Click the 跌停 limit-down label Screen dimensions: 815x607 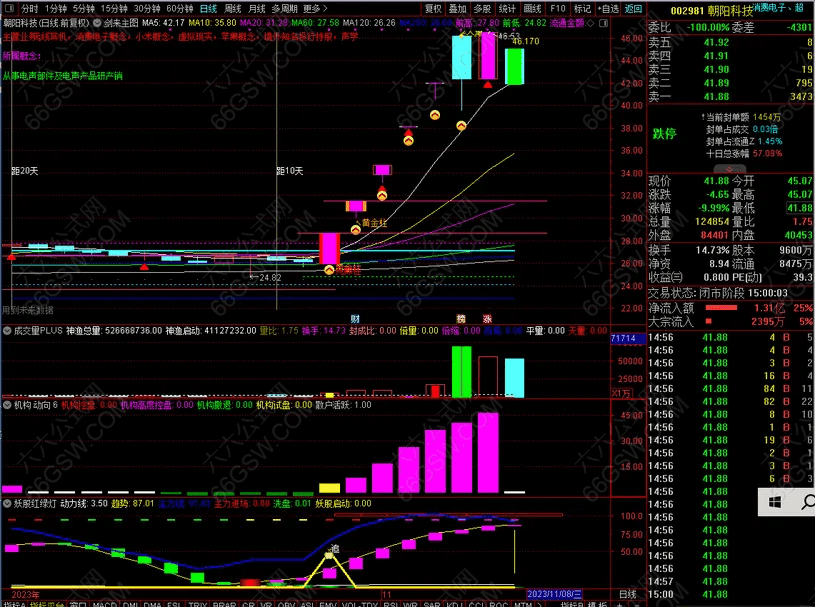click(x=664, y=134)
